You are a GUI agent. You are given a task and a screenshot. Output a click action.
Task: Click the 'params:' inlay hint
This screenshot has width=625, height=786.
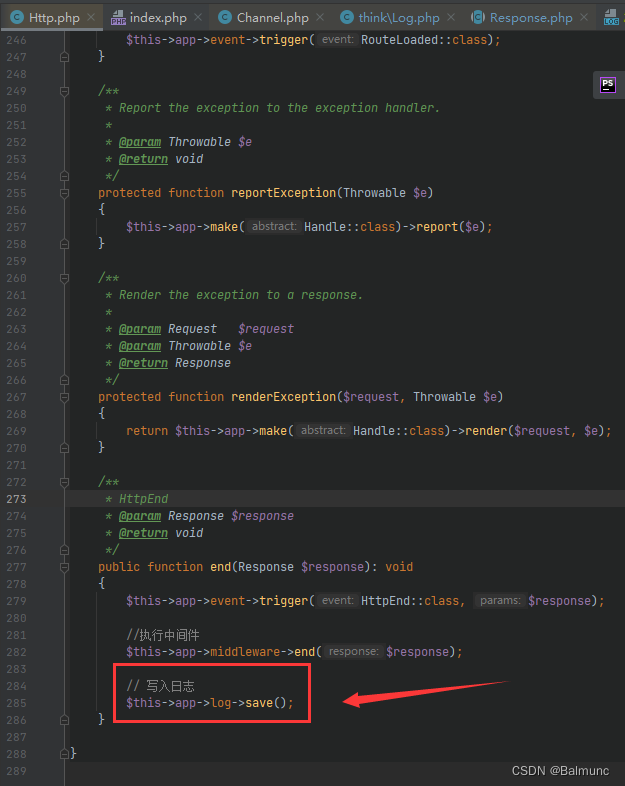point(500,601)
